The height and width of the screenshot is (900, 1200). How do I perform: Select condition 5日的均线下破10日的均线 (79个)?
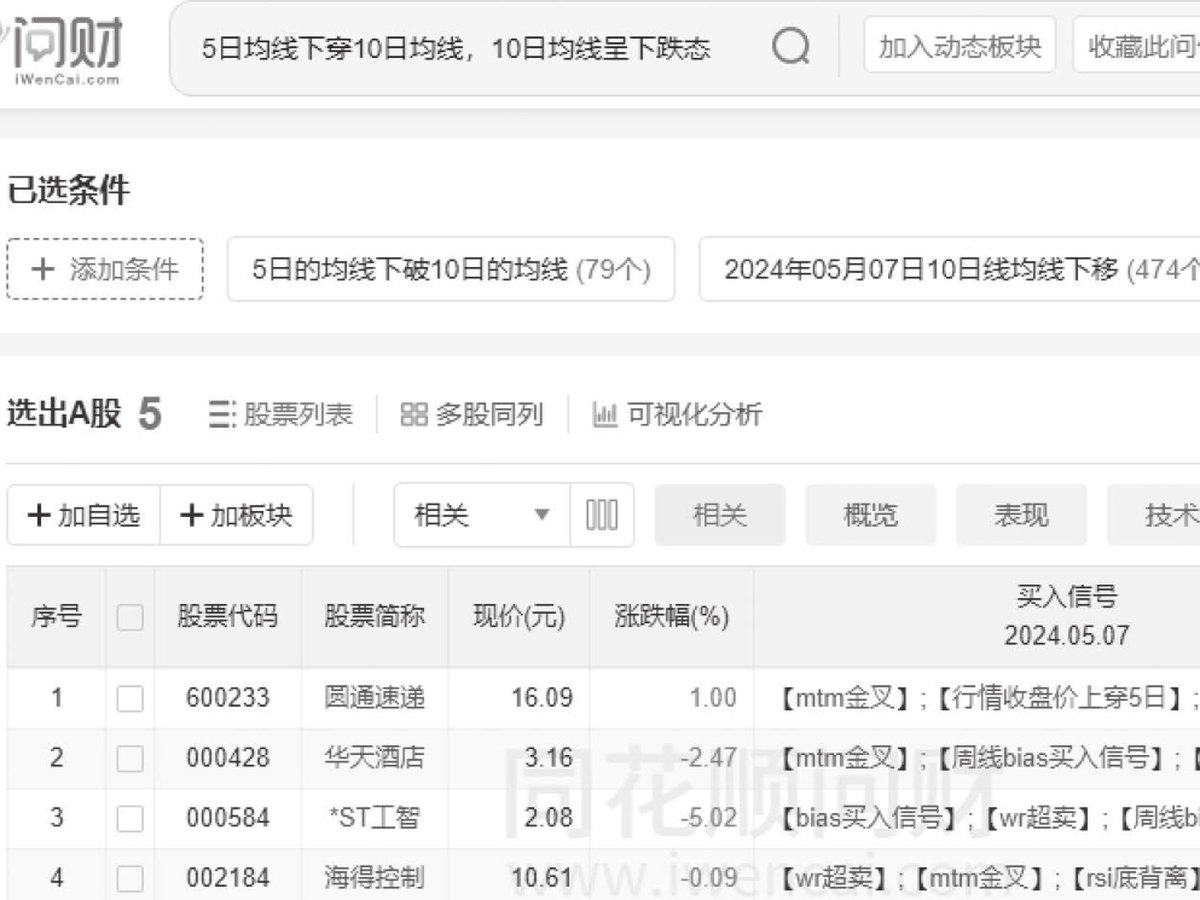[451, 269]
